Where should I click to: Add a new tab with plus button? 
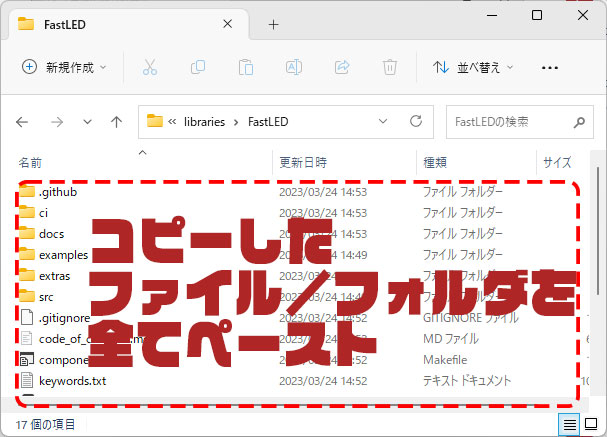[x=273, y=25]
